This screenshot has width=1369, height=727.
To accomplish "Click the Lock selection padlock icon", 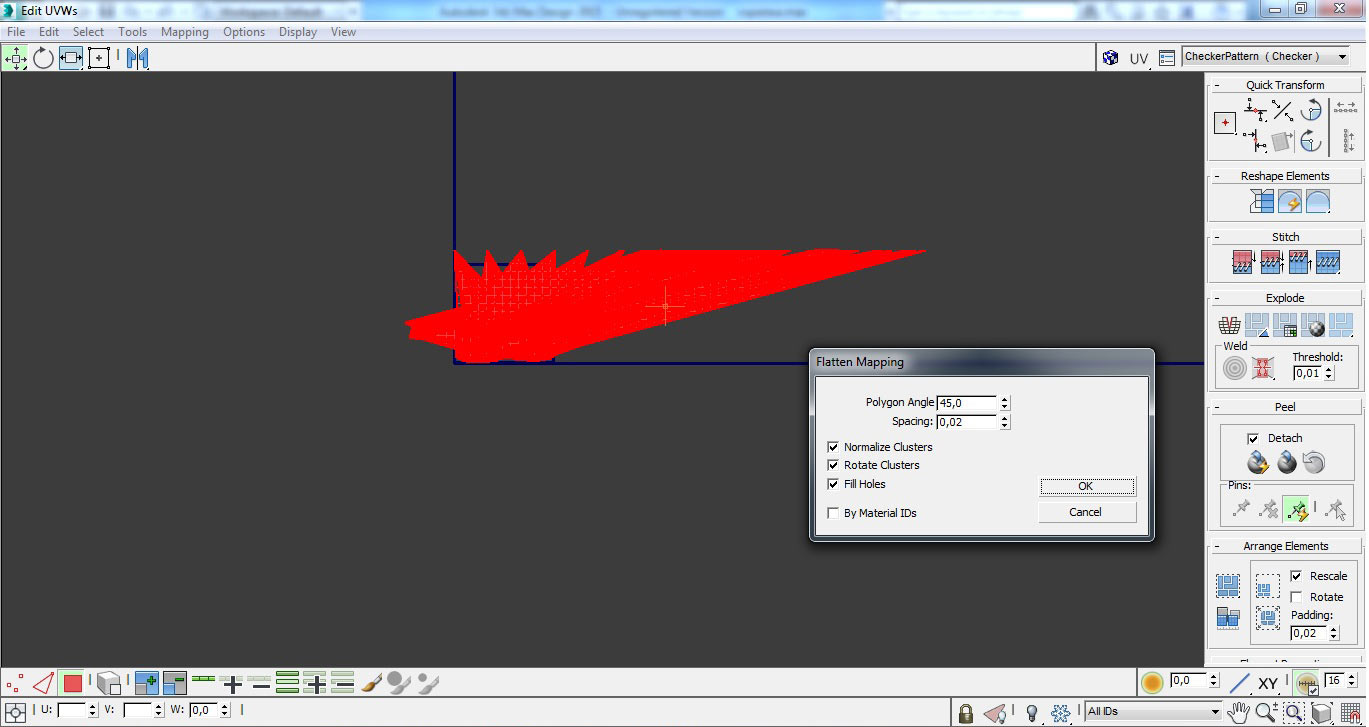I will pyautogui.click(x=965, y=713).
